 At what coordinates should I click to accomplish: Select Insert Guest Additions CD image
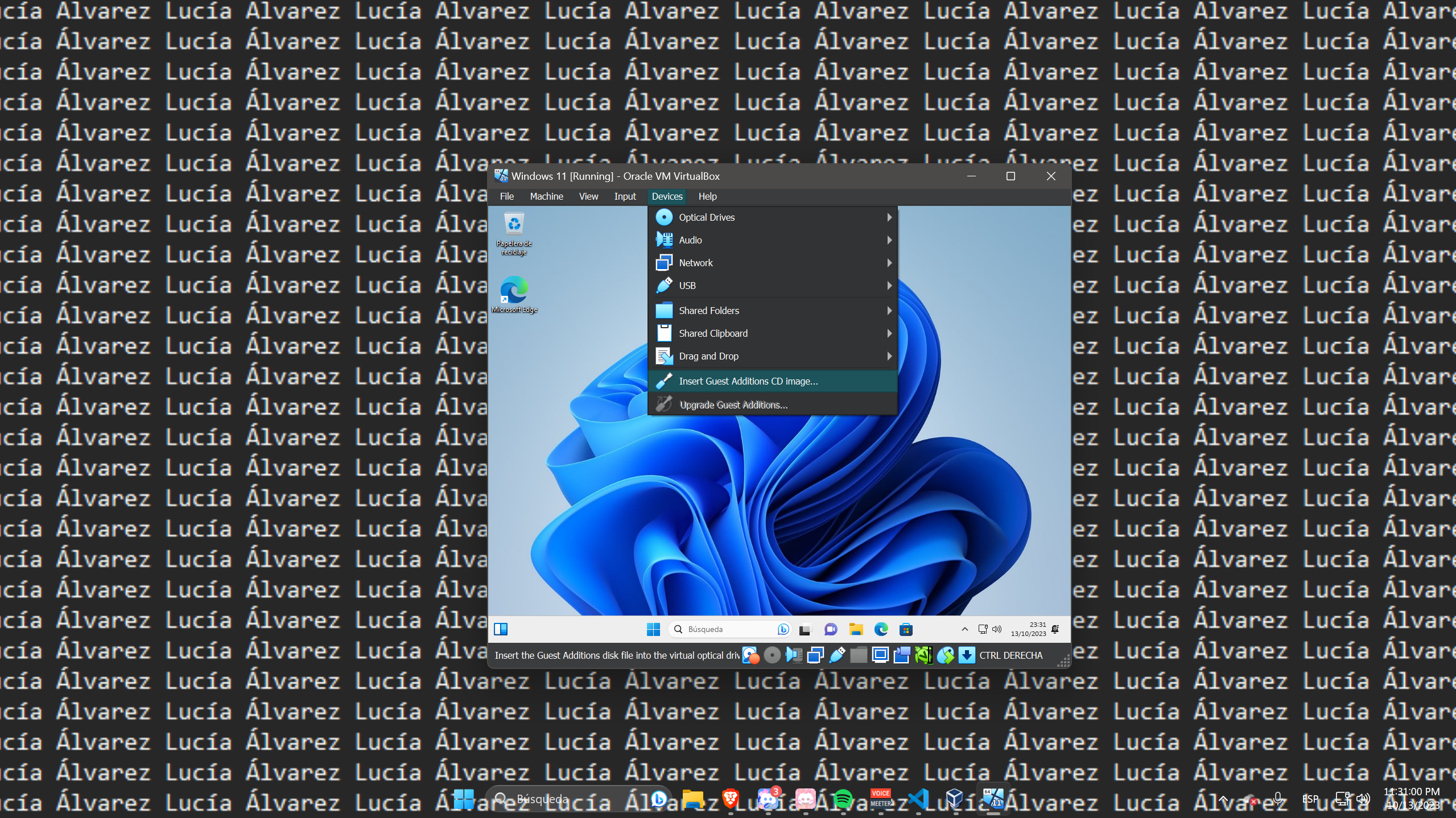click(748, 381)
